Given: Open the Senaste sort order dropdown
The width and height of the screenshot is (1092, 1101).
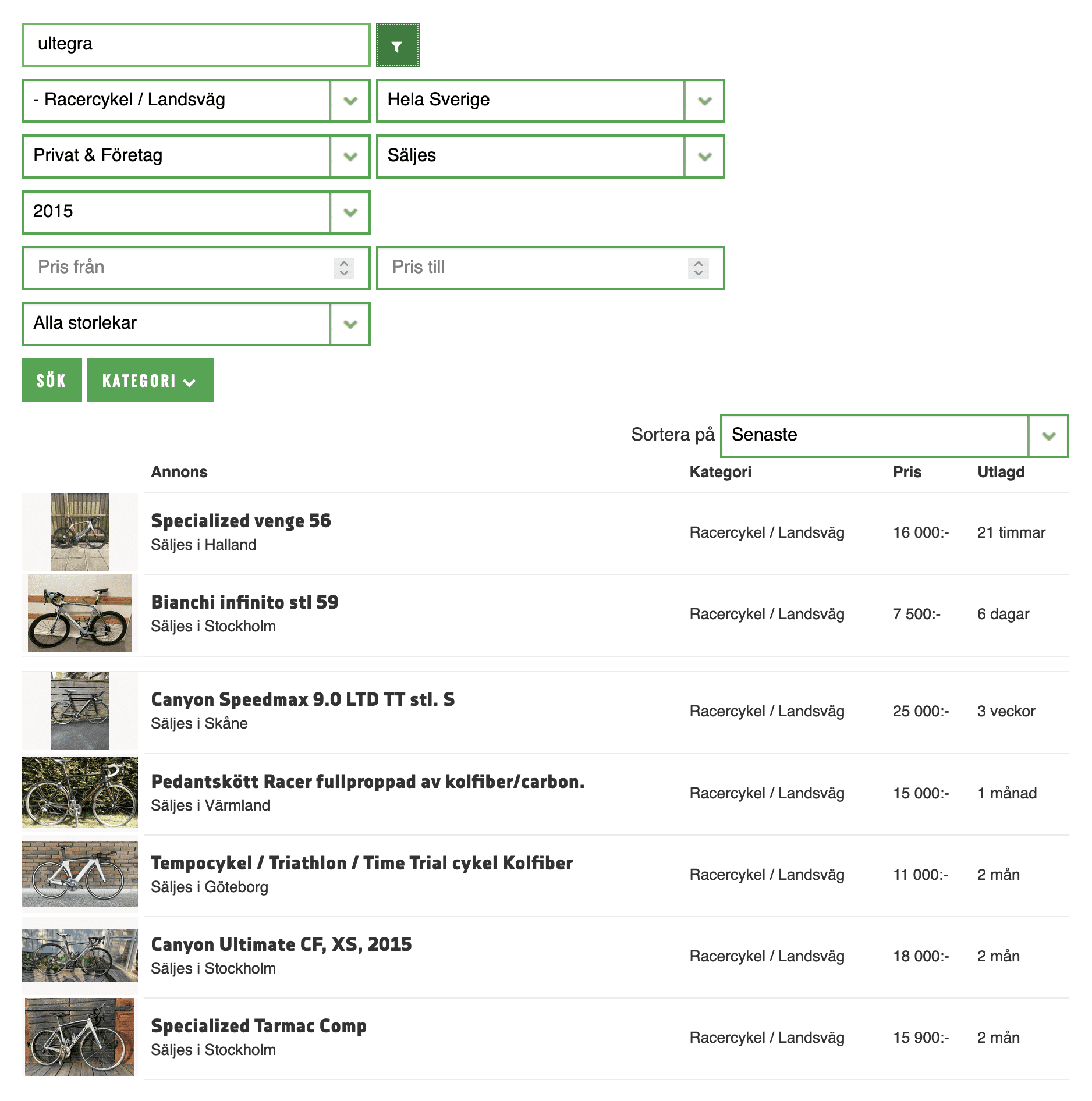Looking at the screenshot, I should click(894, 436).
